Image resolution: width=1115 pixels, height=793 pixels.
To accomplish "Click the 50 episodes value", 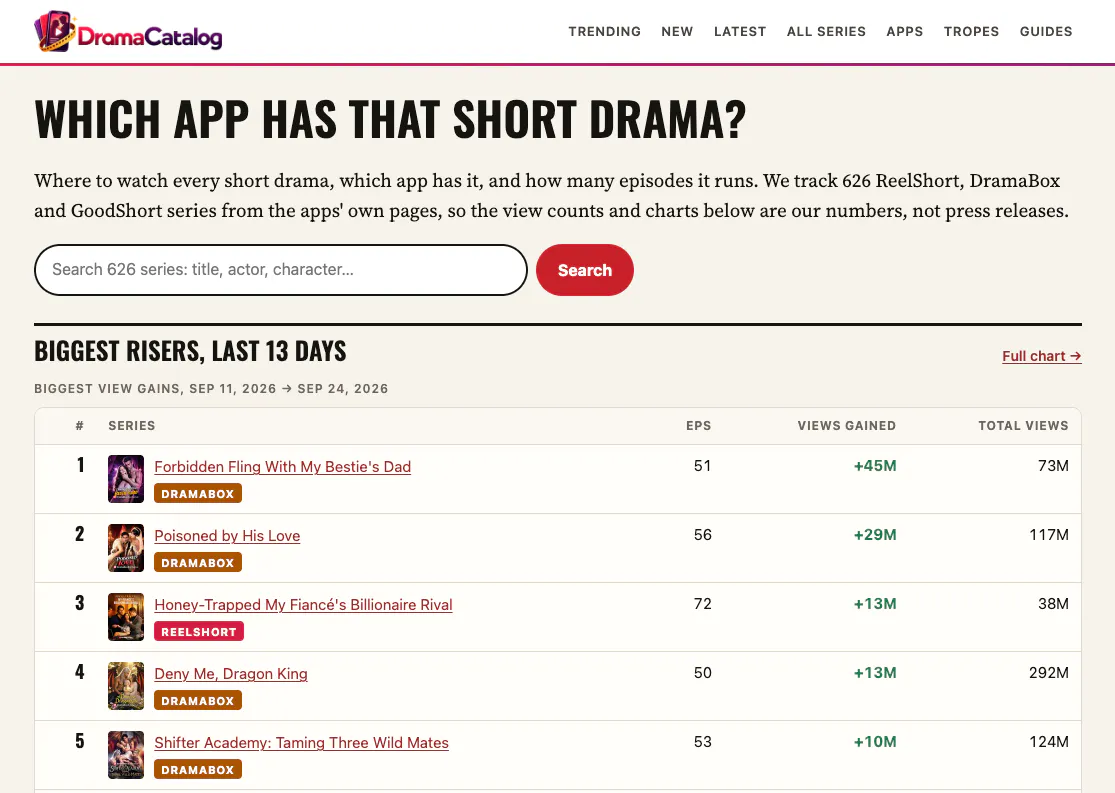I will pos(703,673).
